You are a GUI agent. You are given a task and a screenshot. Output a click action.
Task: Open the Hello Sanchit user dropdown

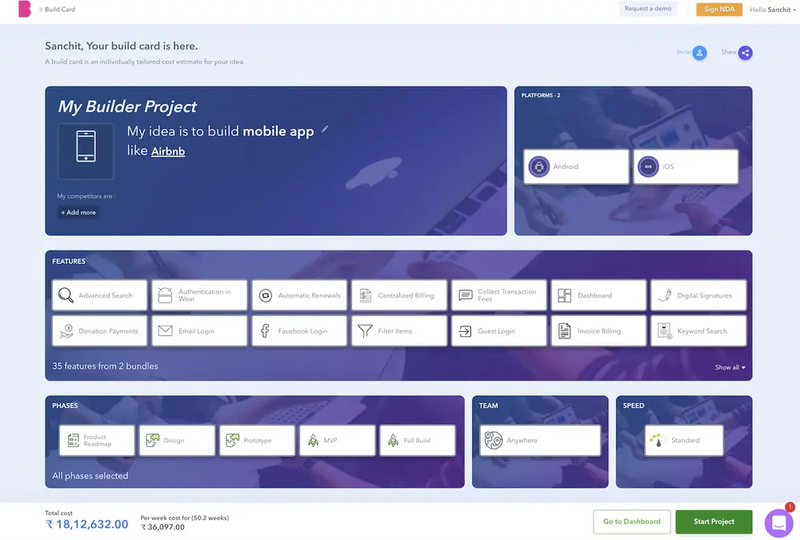(x=772, y=10)
